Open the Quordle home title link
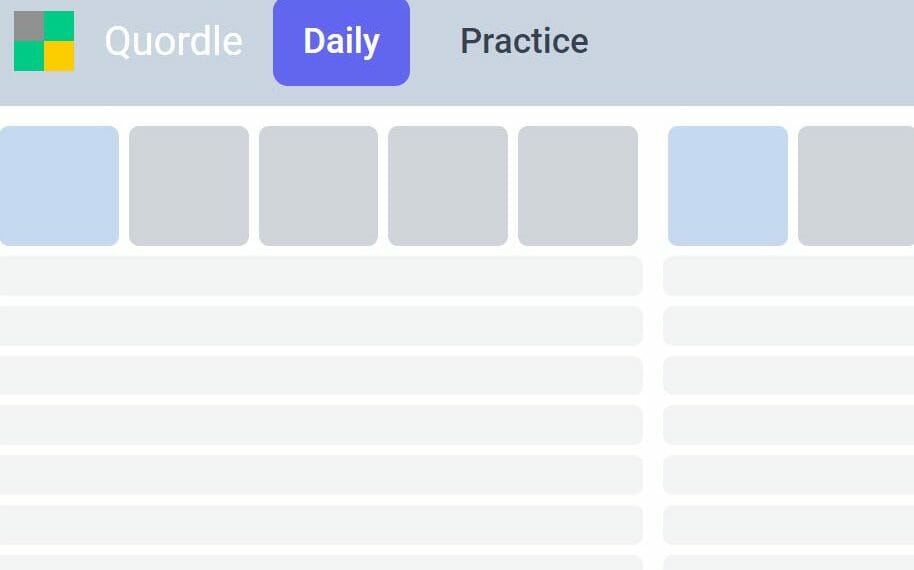 (173, 41)
